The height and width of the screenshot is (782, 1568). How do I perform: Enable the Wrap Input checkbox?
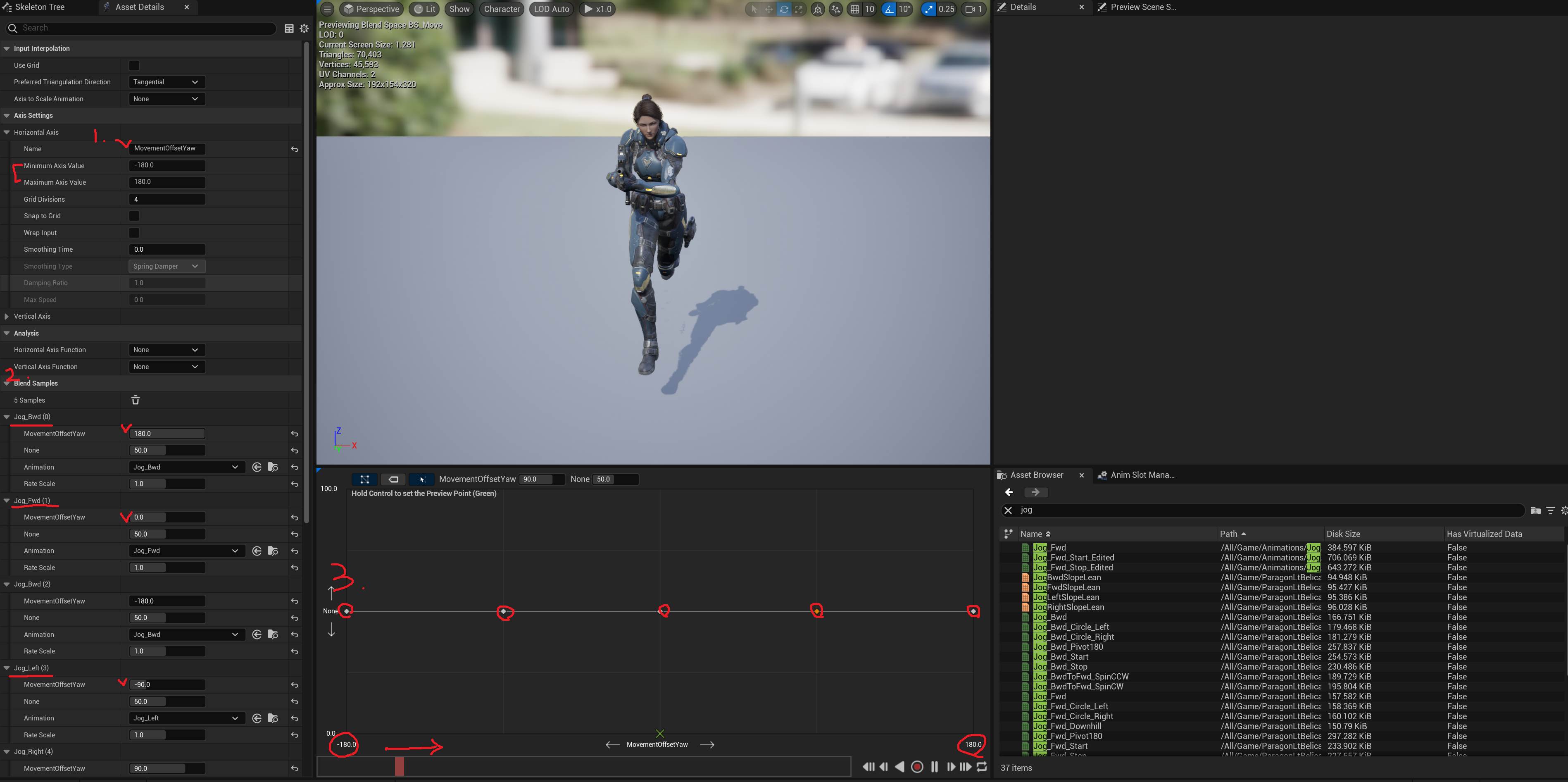[x=134, y=233]
